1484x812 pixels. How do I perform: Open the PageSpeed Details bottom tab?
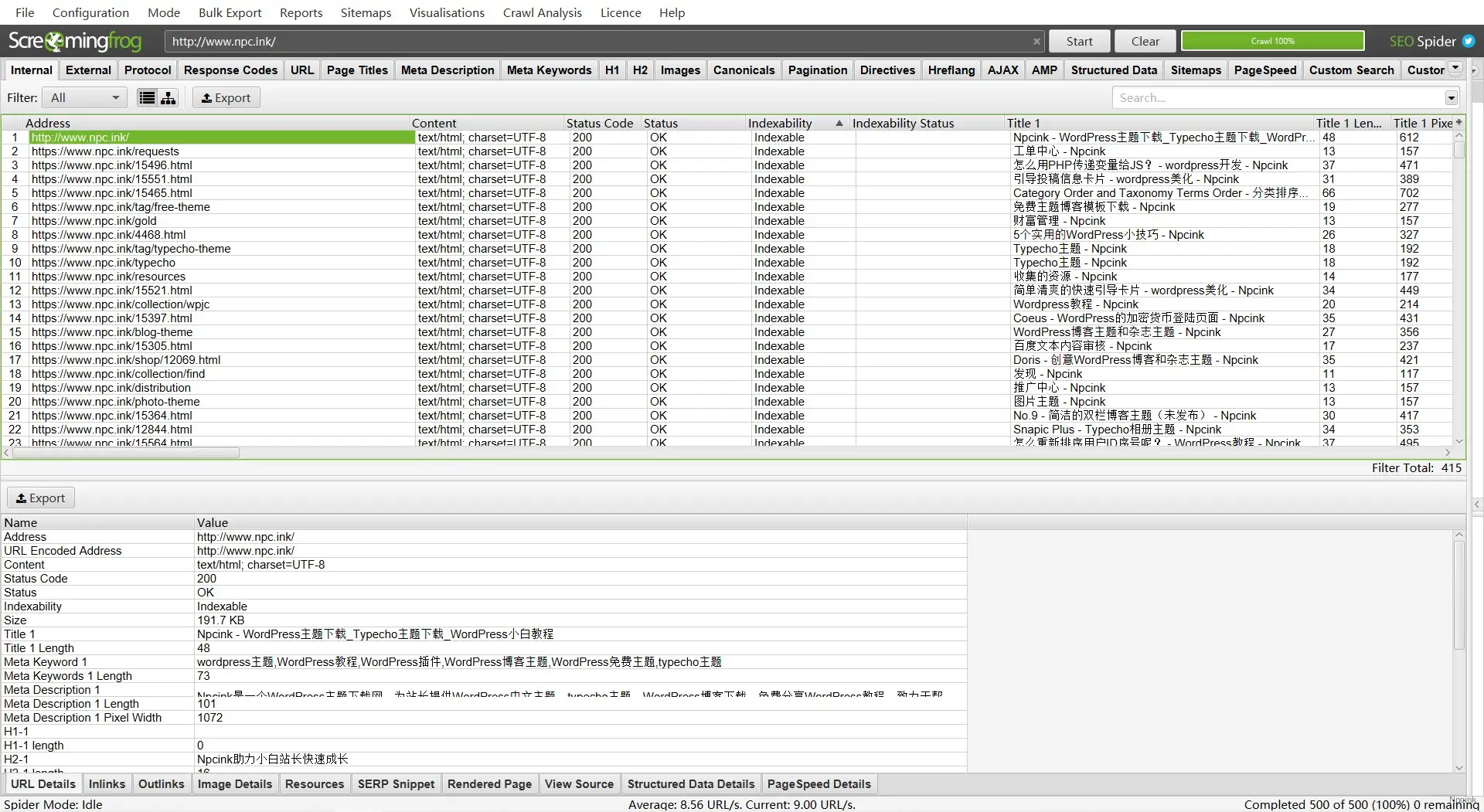(x=819, y=783)
